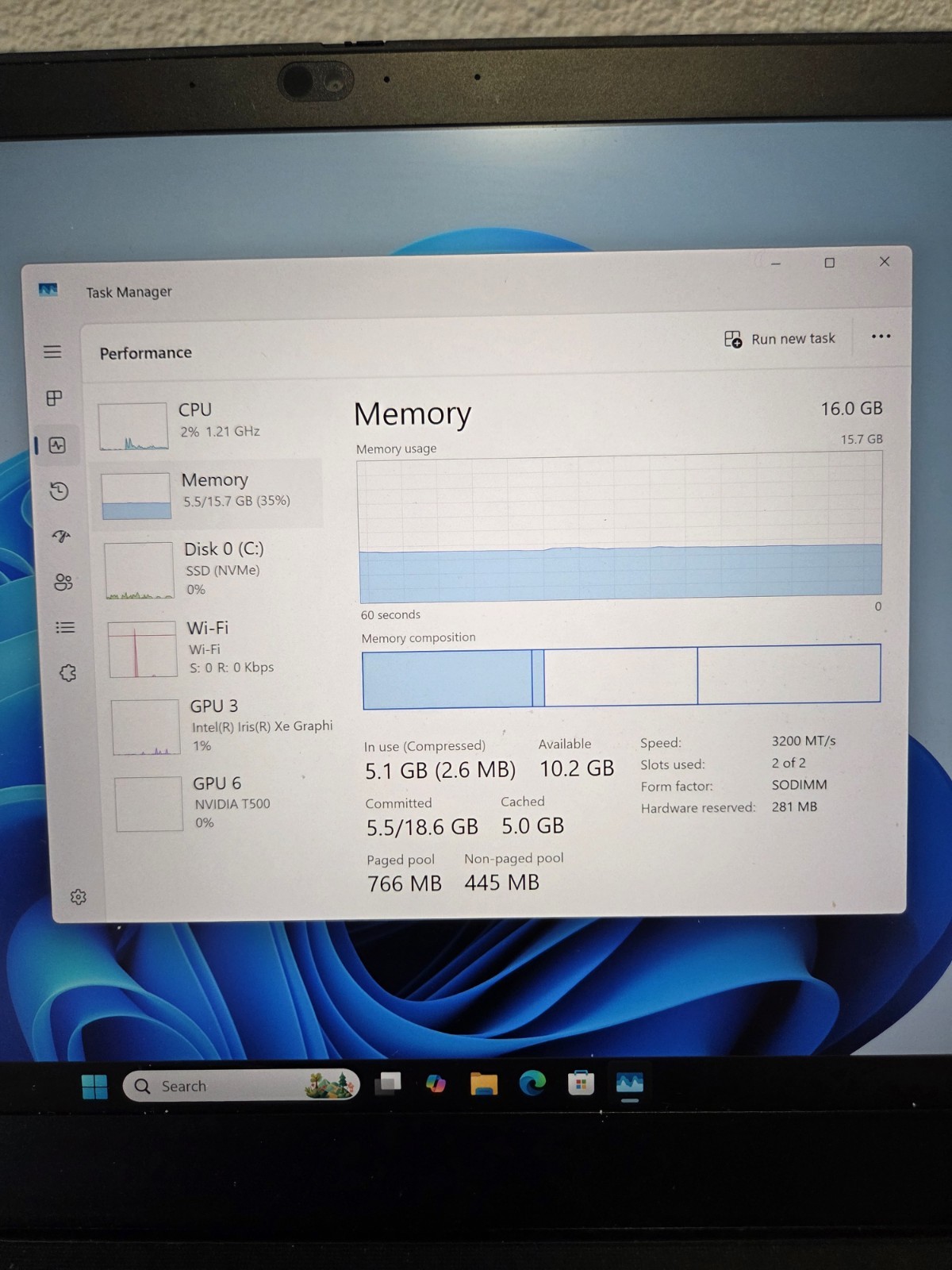The height and width of the screenshot is (1270, 952).
Task: Open File Explorer from the taskbar
Action: click(484, 1083)
